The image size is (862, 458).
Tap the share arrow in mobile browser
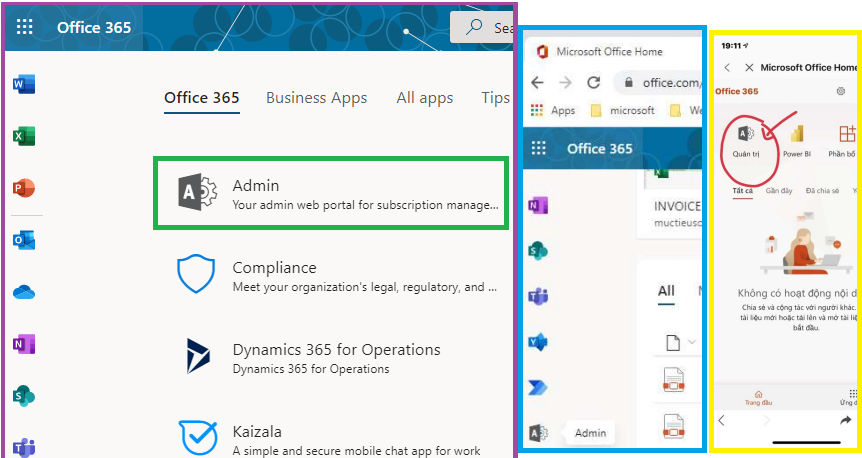coord(845,421)
